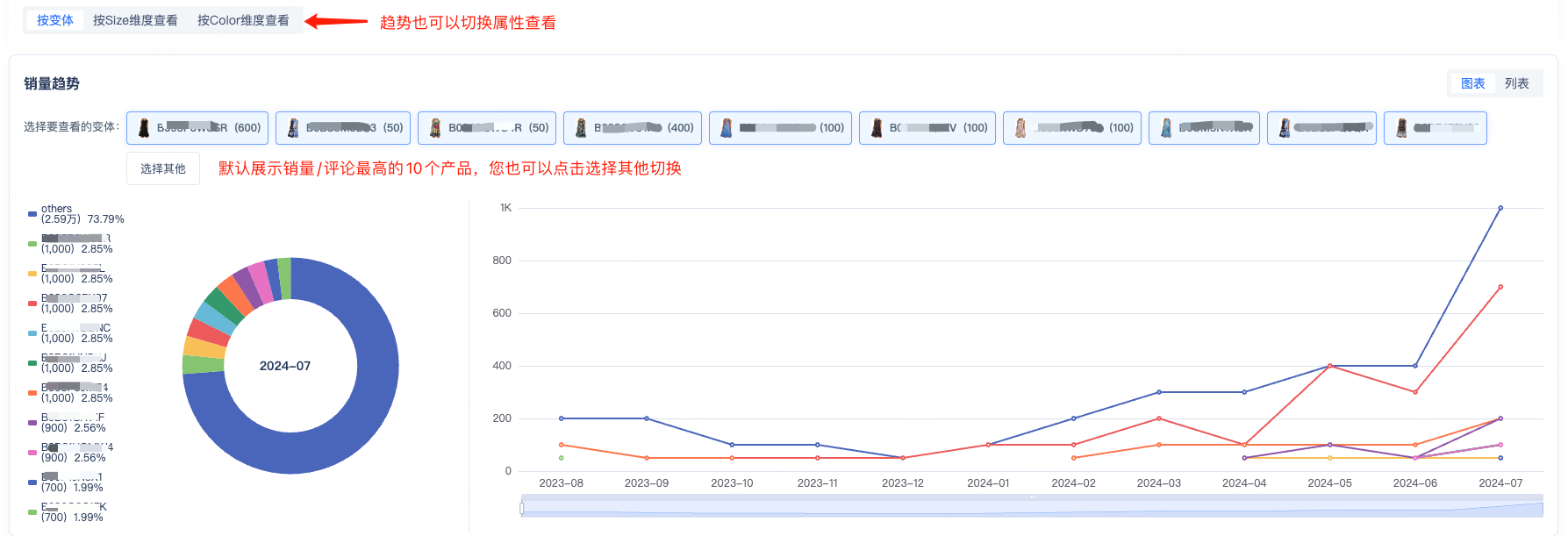Viewport: 1568px width, 536px height.
Task: Toggle the light-green legend entry at 2.85%
Action: point(70,244)
